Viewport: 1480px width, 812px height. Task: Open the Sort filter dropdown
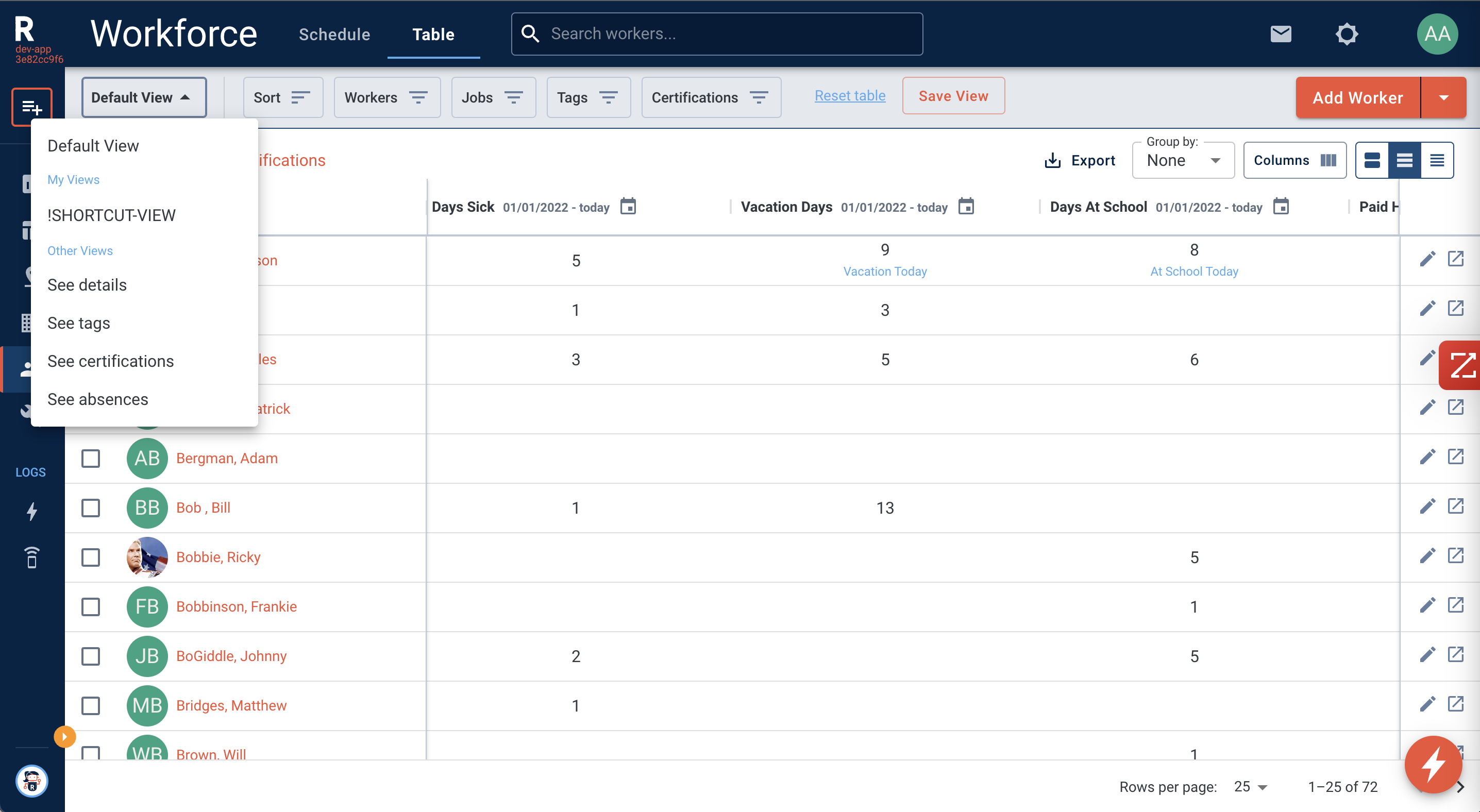pos(283,97)
